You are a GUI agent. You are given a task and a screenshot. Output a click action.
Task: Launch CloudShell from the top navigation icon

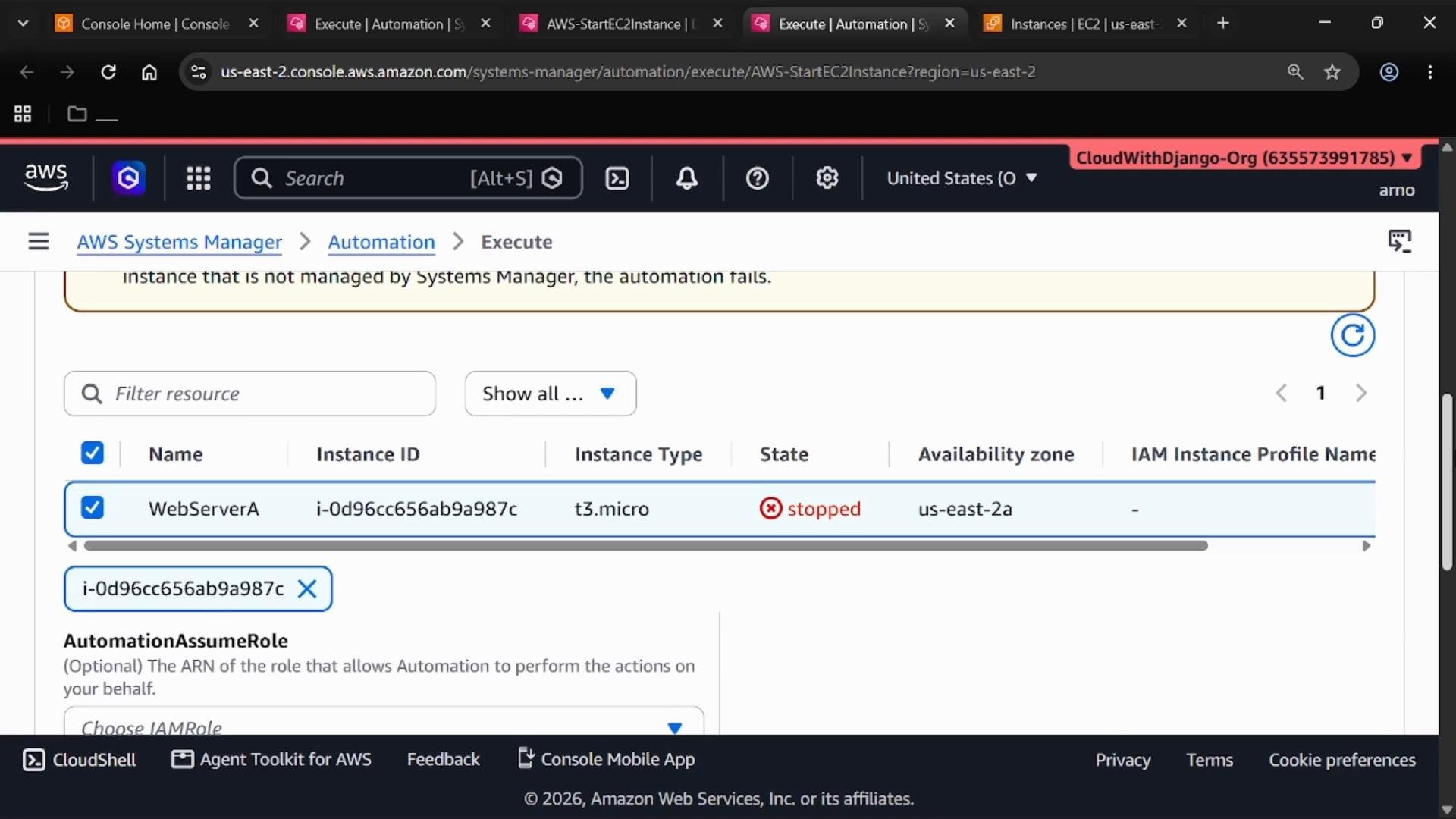click(x=617, y=178)
